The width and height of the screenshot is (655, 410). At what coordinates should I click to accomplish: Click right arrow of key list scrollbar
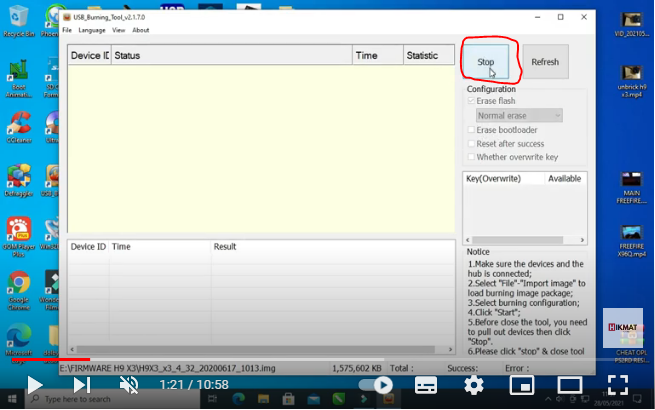[582, 240]
